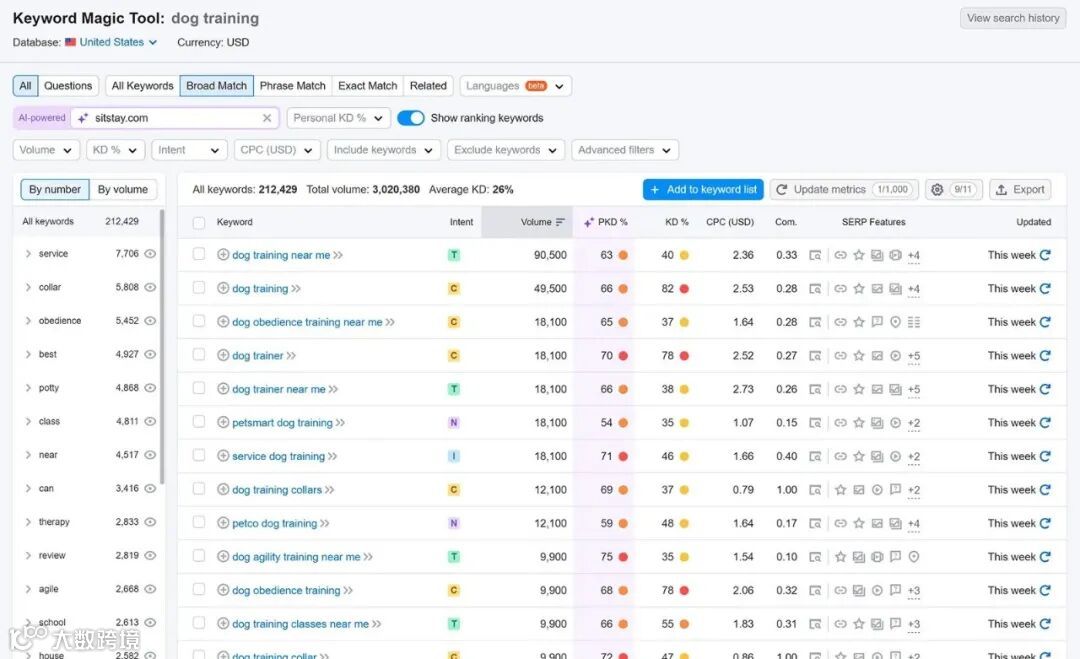
Task: Select all keywords header checkbox
Action: point(199,222)
